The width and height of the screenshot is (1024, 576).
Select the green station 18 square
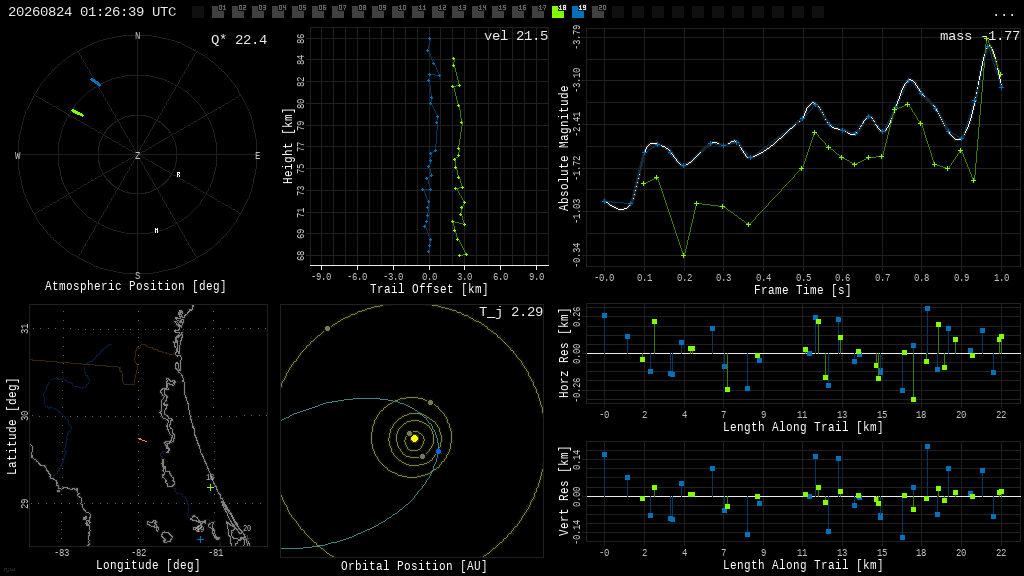(x=558, y=12)
